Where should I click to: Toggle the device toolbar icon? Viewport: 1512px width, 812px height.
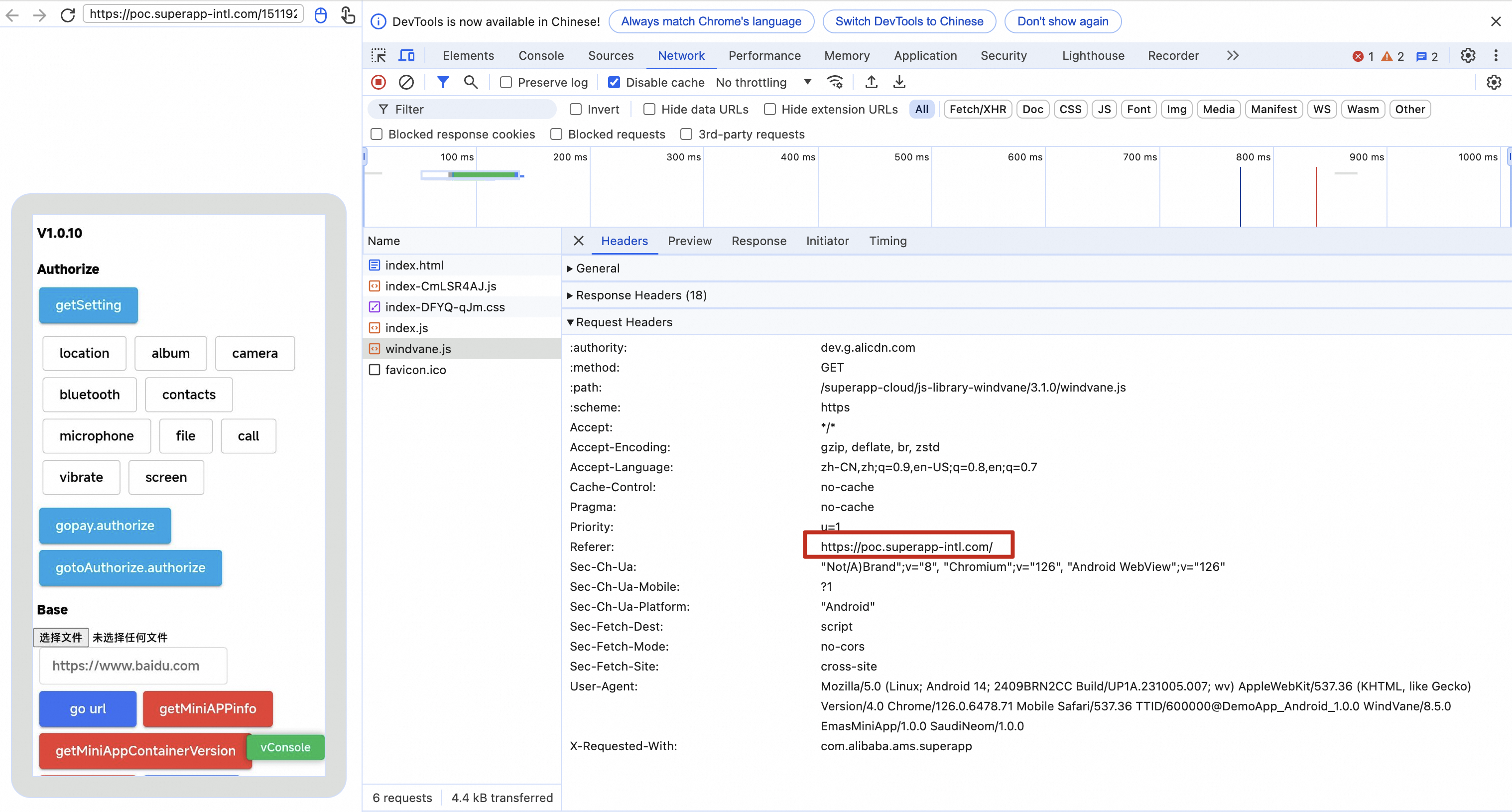[406, 56]
